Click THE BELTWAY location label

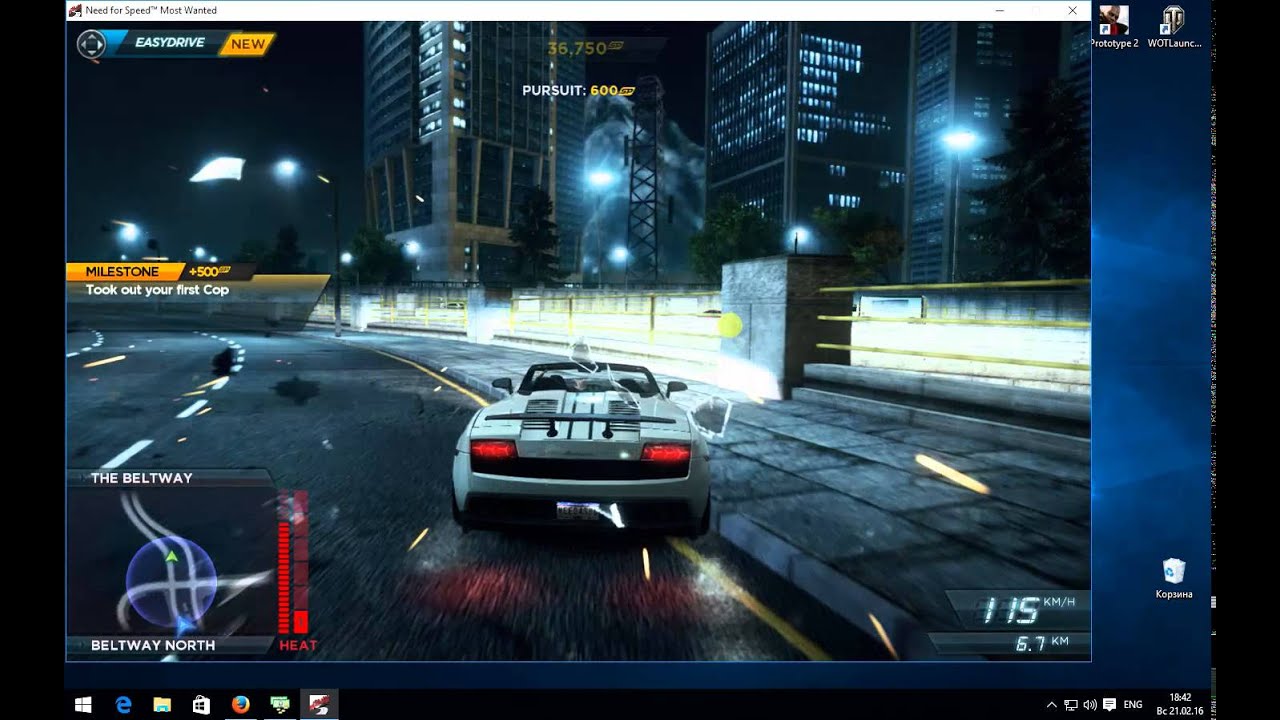coord(141,478)
